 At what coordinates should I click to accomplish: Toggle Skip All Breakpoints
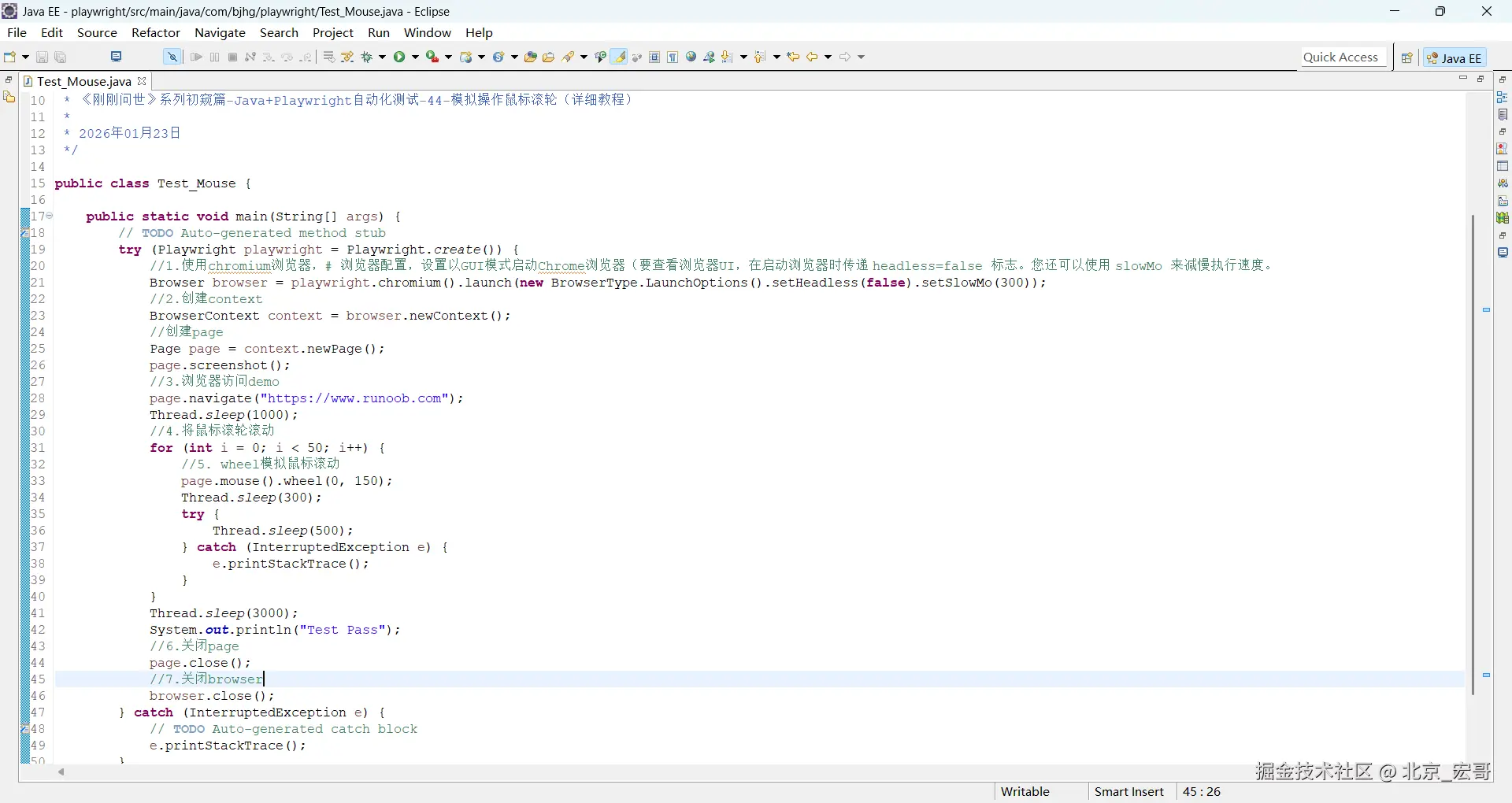click(x=172, y=57)
